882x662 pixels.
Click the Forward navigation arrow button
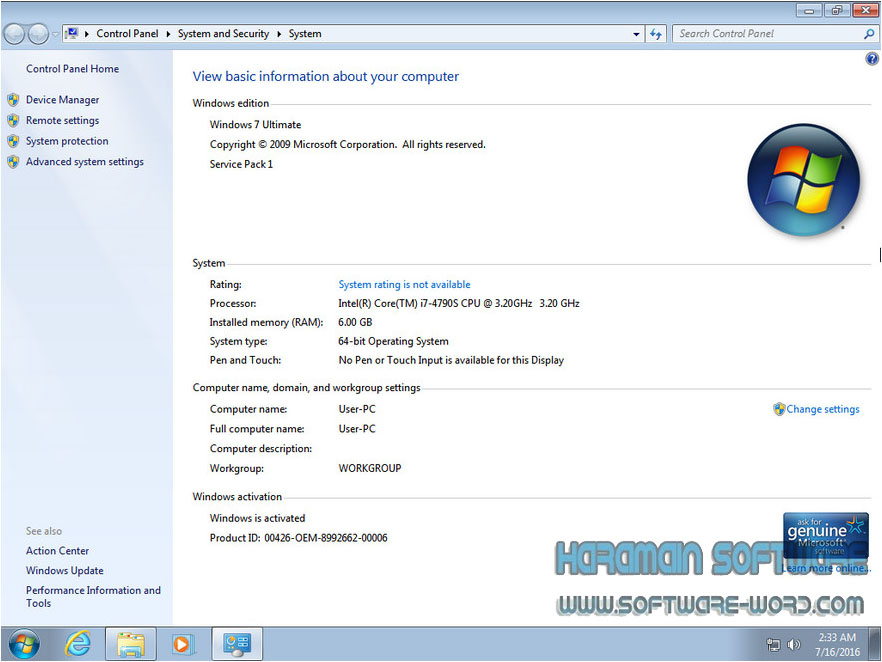pyautogui.click(x=38, y=34)
